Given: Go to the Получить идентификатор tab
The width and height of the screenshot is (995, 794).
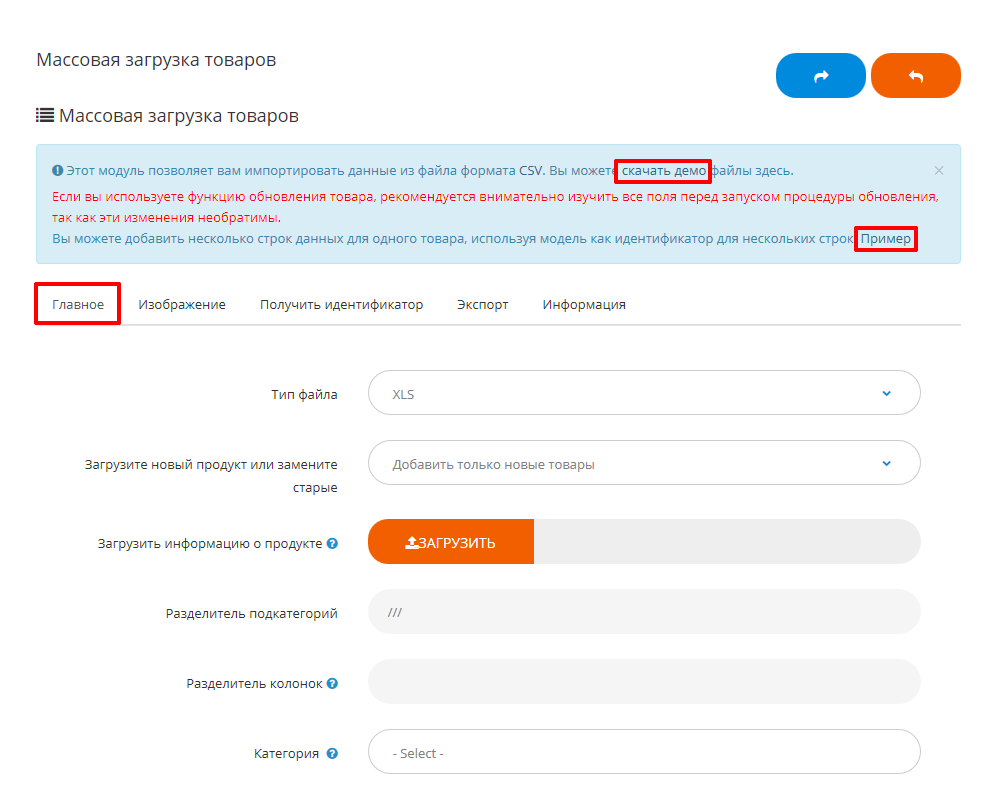Looking at the screenshot, I should pos(341,304).
